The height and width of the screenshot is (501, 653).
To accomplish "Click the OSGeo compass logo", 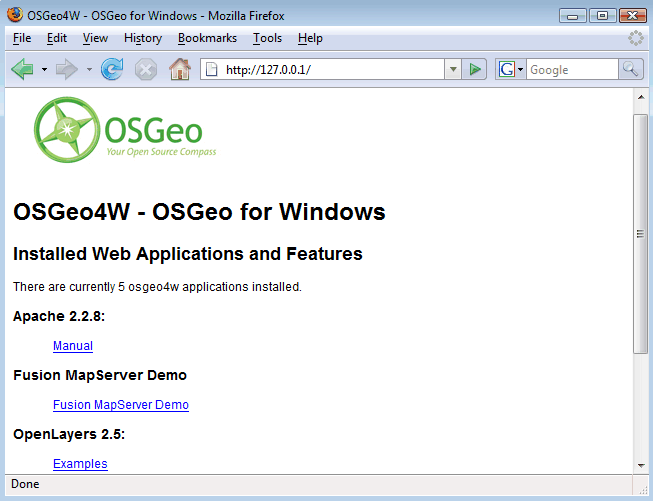I will pyautogui.click(x=125, y=130).
